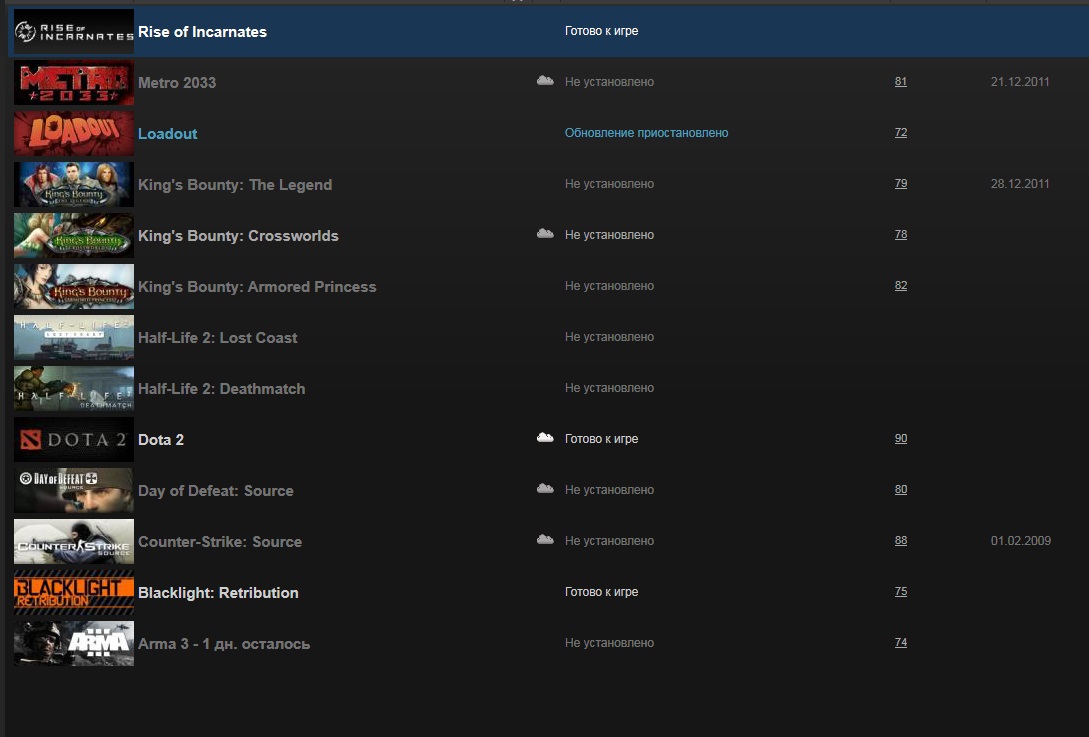
Task: Select Counter-Strike: Source title
Action: point(219,542)
